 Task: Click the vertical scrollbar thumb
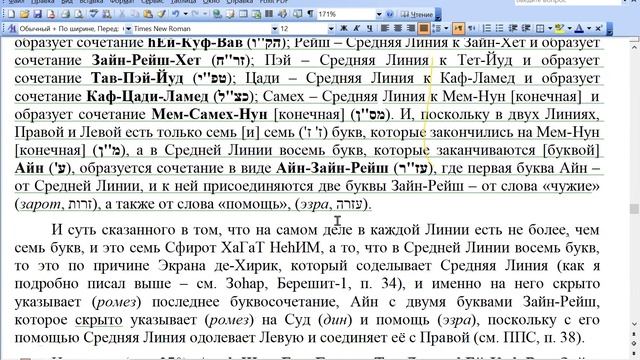pos(634,209)
